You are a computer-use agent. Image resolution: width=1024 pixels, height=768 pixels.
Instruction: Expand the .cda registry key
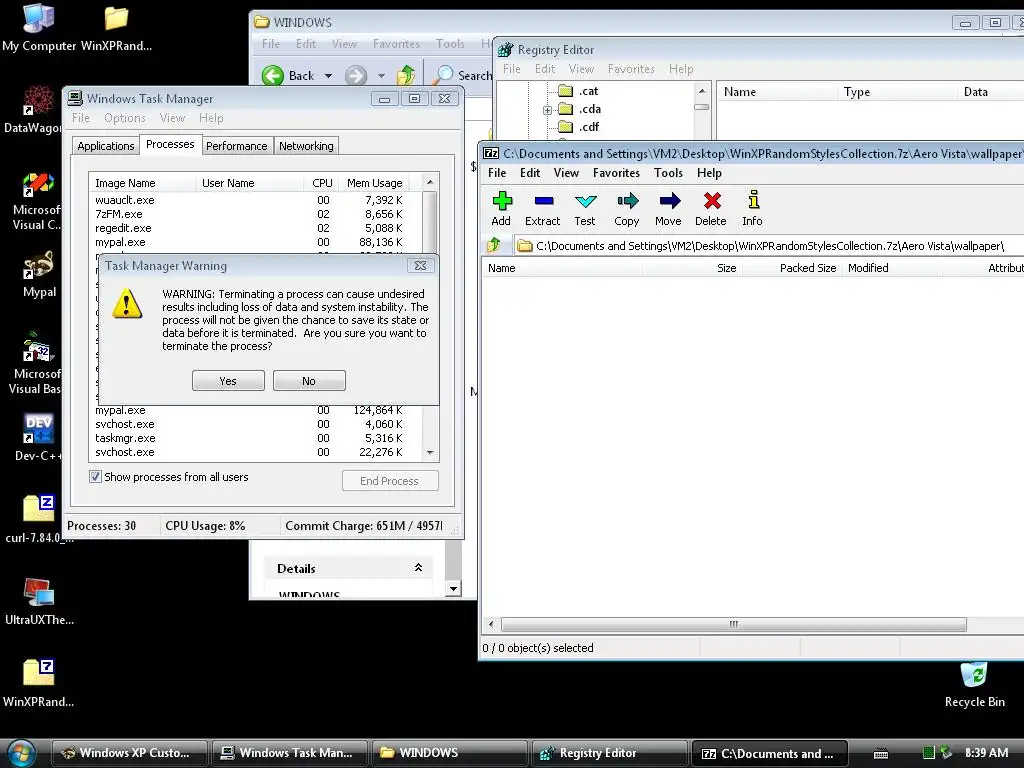click(x=547, y=110)
